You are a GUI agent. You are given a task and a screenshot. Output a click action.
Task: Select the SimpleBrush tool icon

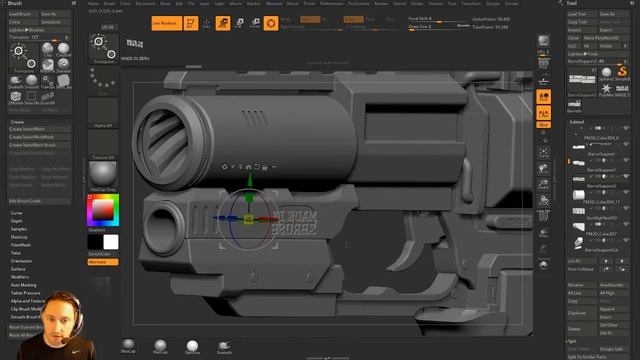click(x=622, y=73)
